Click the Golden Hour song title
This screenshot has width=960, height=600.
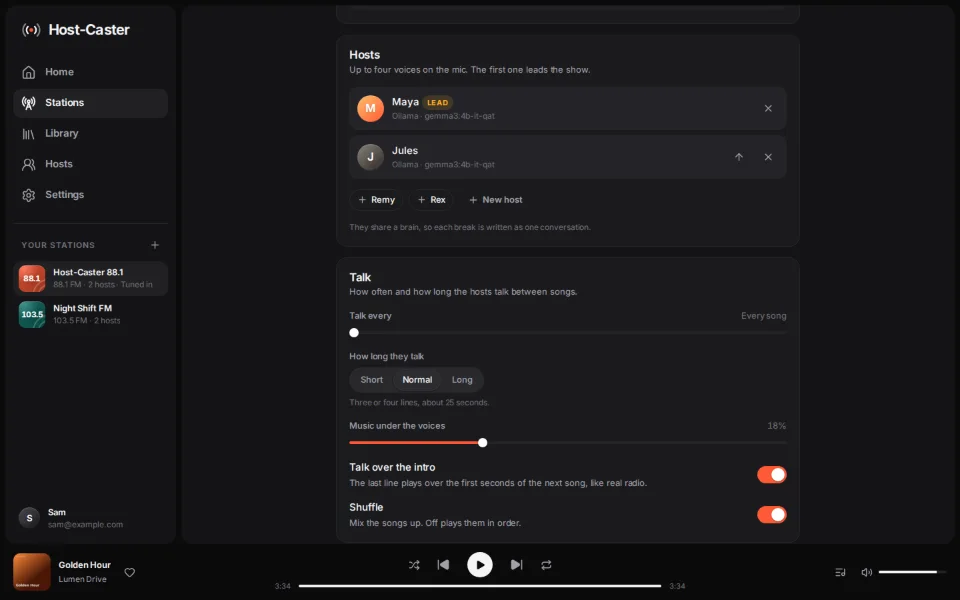pos(84,565)
